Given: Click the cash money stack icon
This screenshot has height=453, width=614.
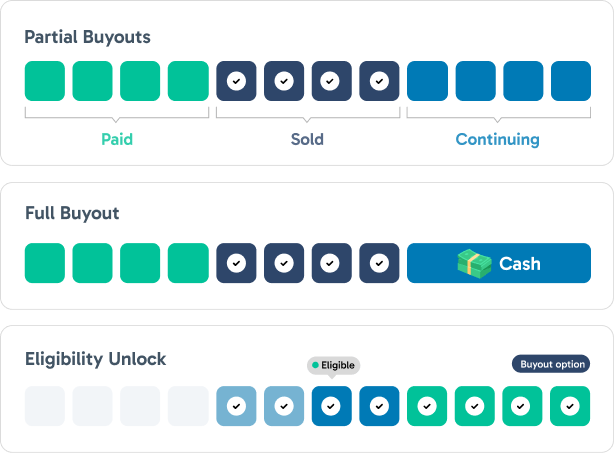Looking at the screenshot, I should 475,264.
